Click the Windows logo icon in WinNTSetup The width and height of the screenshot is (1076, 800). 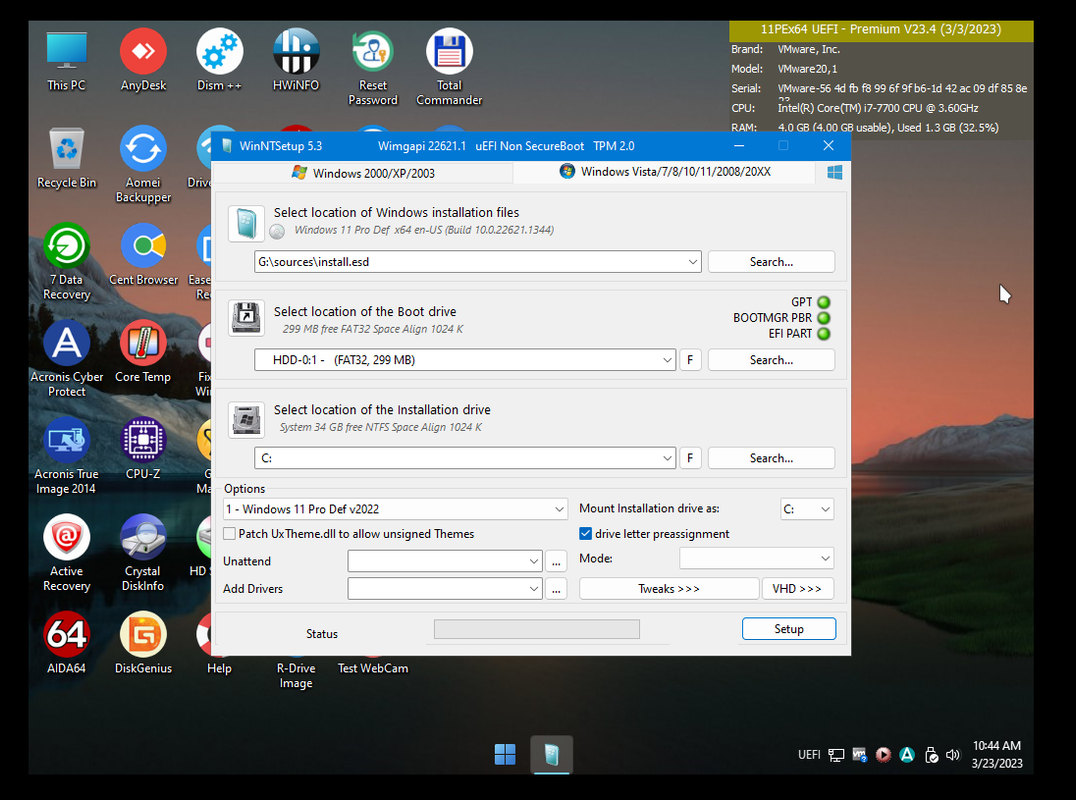[834, 172]
